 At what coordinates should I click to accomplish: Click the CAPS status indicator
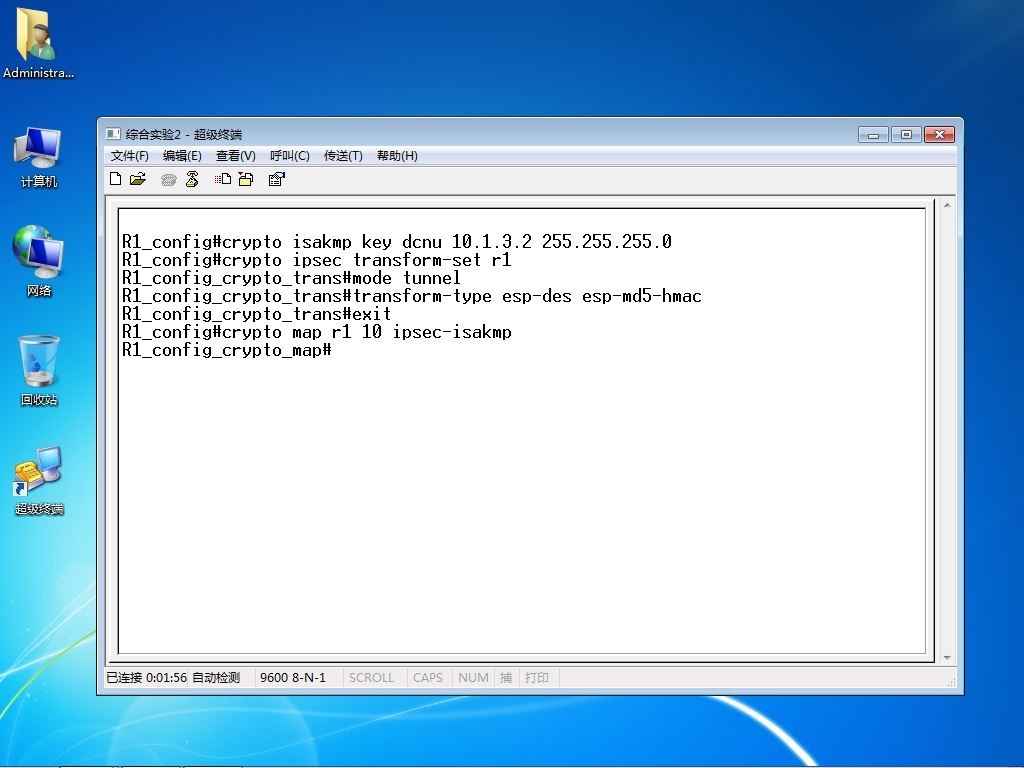coord(428,677)
